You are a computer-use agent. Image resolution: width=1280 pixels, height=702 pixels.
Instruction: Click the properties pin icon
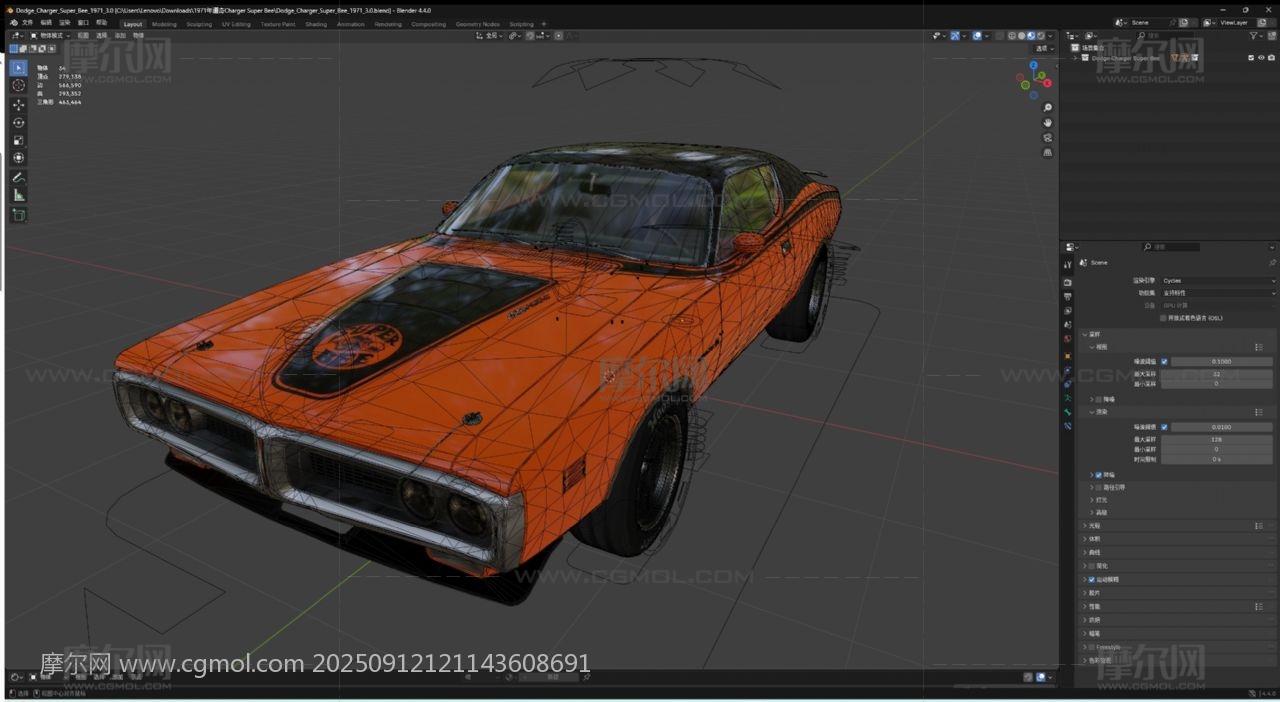[x=1272, y=263]
